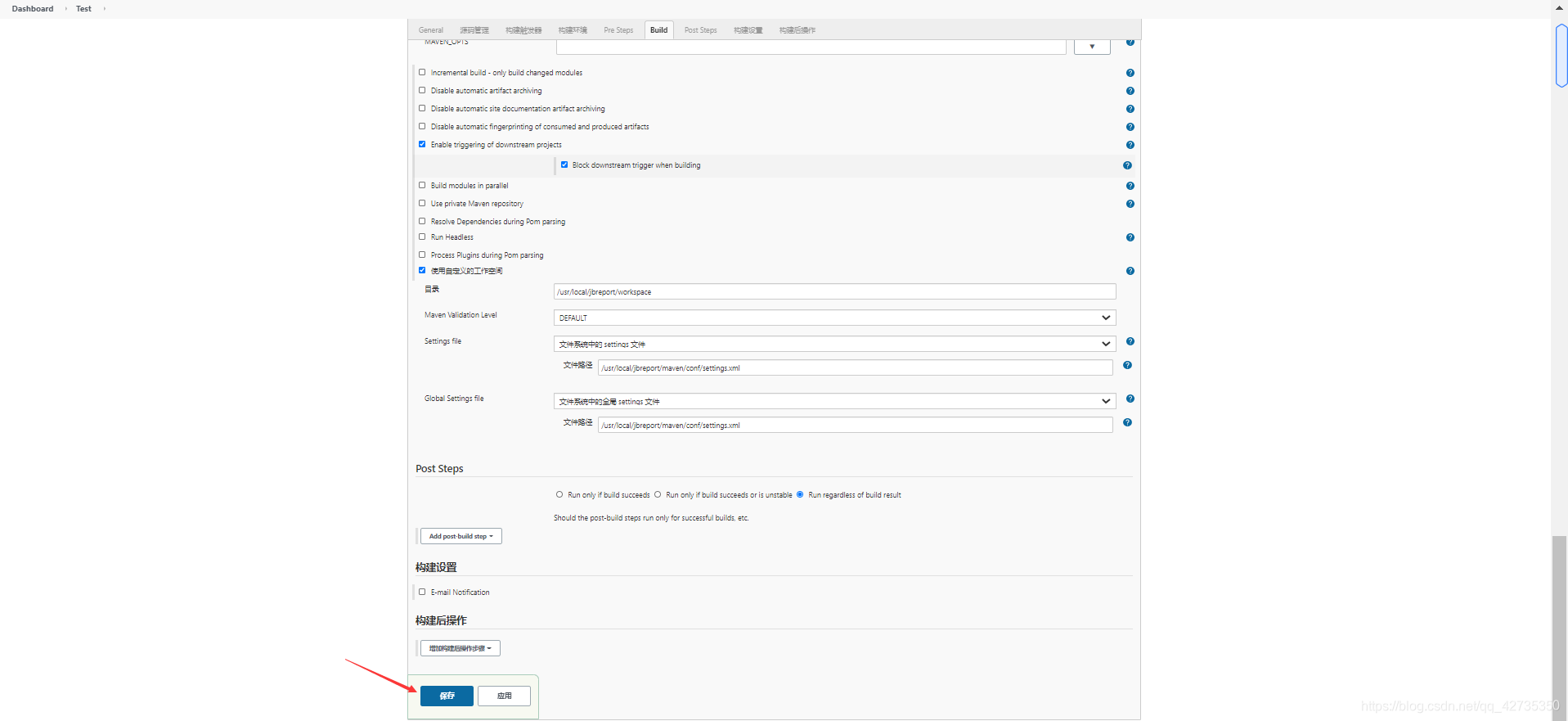Viewport: 1568px width, 721px height.
Task: Enable E-mail Notification checkbox
Action: click(422, 592)
